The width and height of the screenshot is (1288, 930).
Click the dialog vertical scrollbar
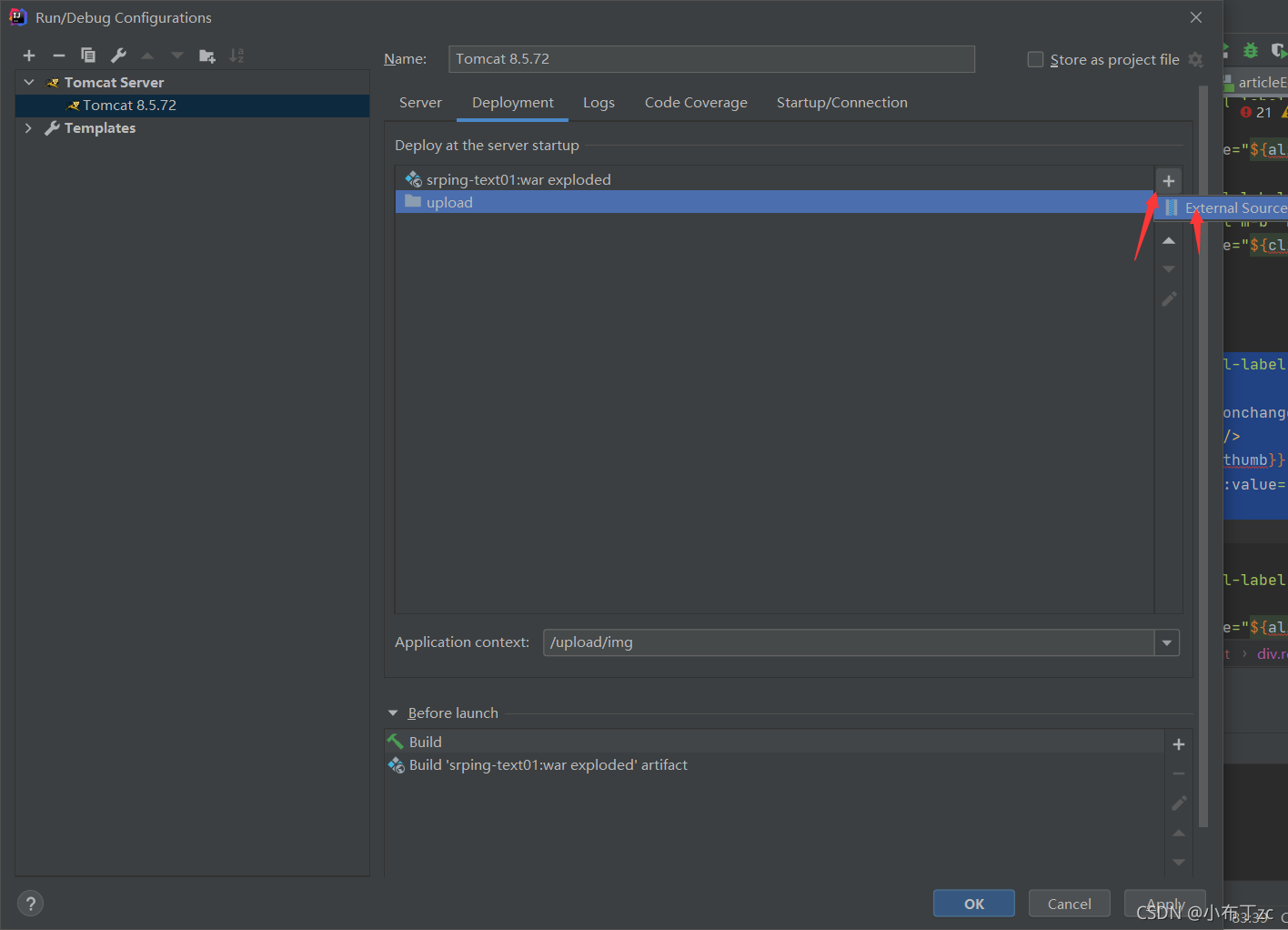pos(1203,455)
